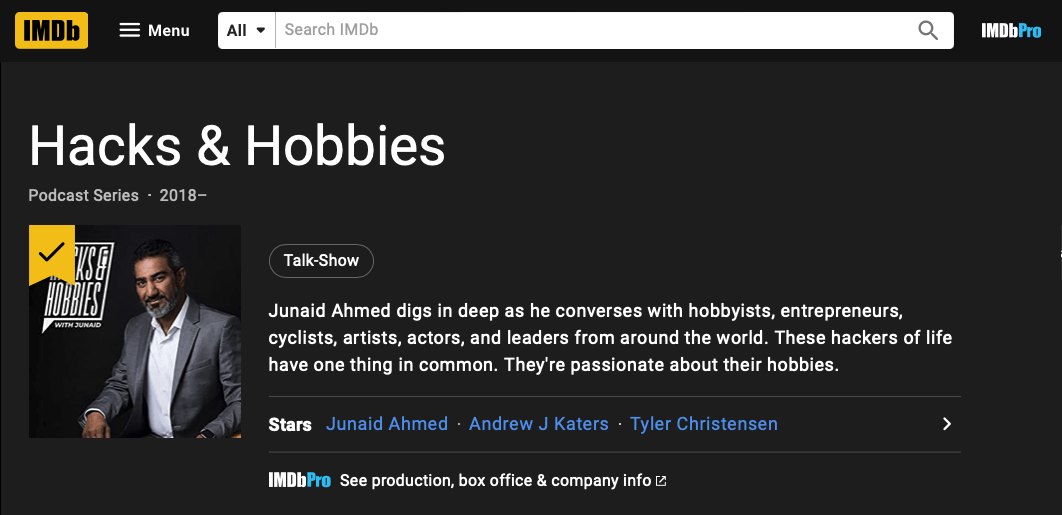Open Andrew J Katers' profile link
Image resolution: width=1062 pixels, height=515 pixels.
click(539, 424)
